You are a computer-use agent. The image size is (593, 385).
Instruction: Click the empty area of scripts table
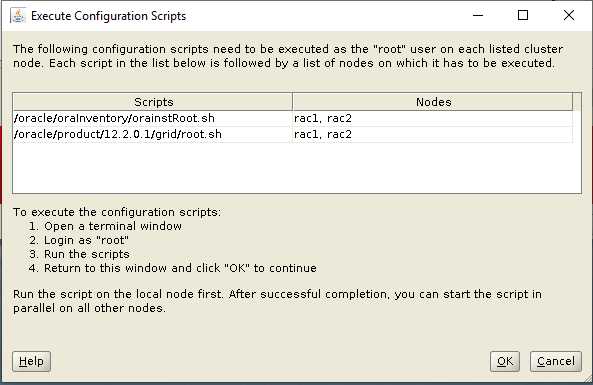[x=297, y=168]
